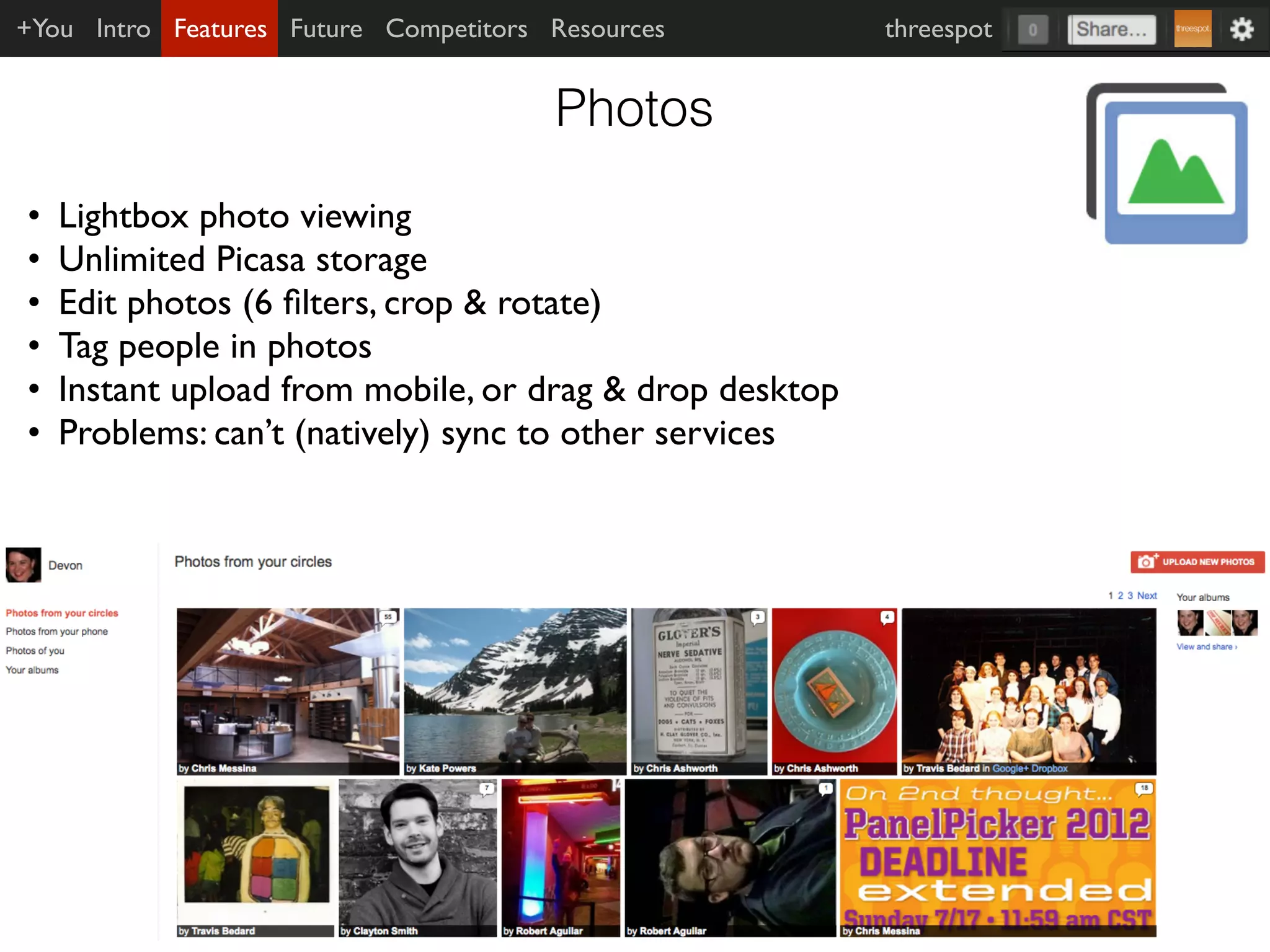Click the Upload New Photos button
The image size is (1270, 952).
[1197, 562]
